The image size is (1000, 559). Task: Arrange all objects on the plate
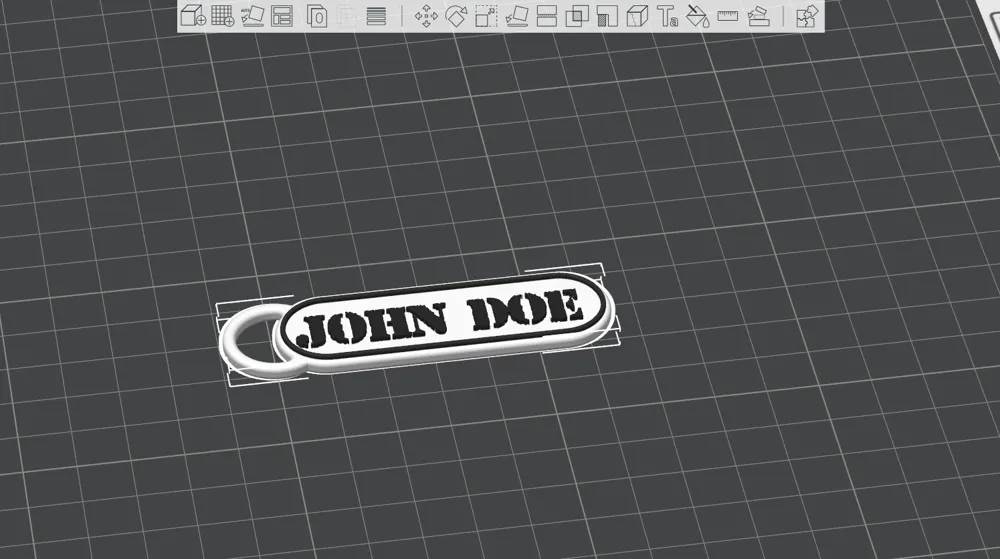(282, 15)
